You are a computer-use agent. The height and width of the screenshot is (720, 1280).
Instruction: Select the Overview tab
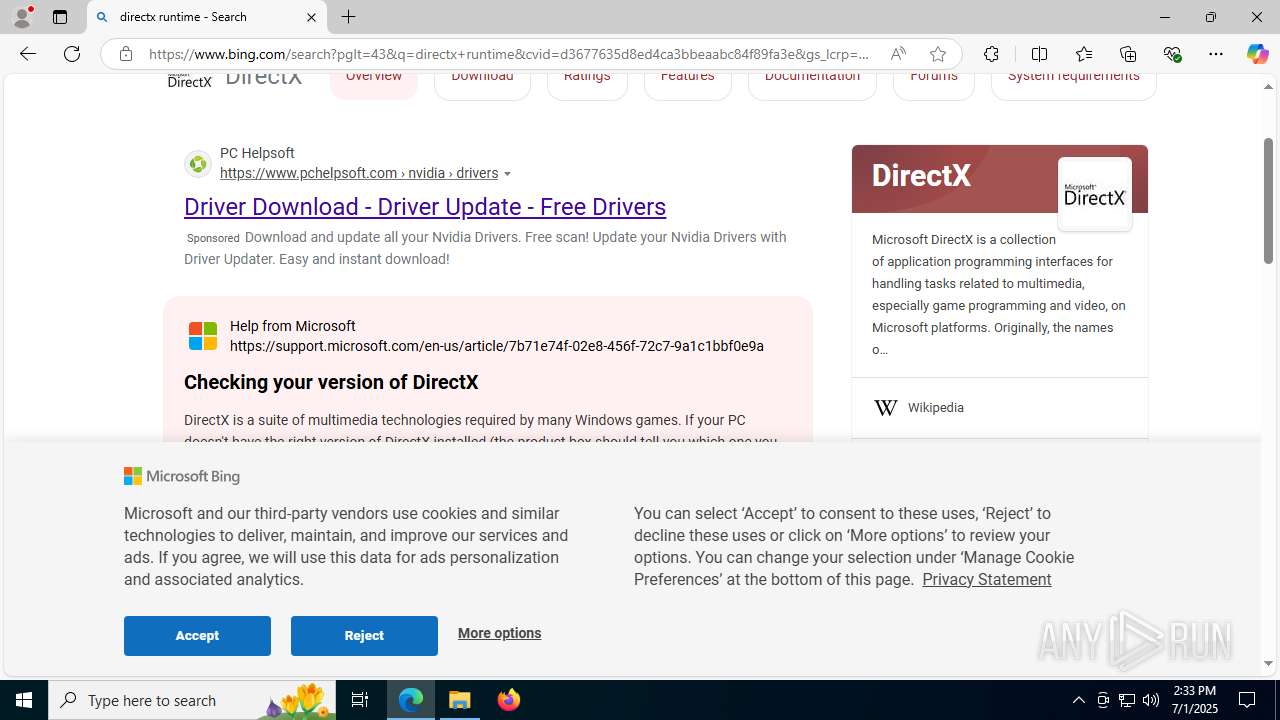[x=373, y=82]
